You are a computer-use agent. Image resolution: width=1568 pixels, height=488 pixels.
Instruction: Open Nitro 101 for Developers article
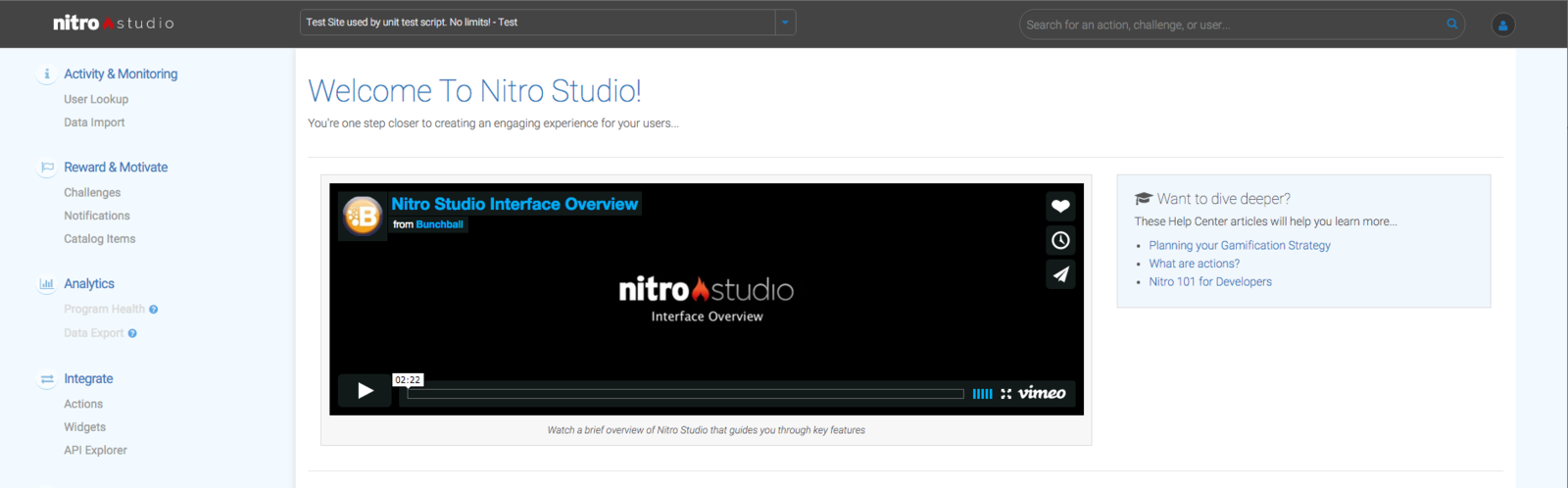click(1210, 282)
